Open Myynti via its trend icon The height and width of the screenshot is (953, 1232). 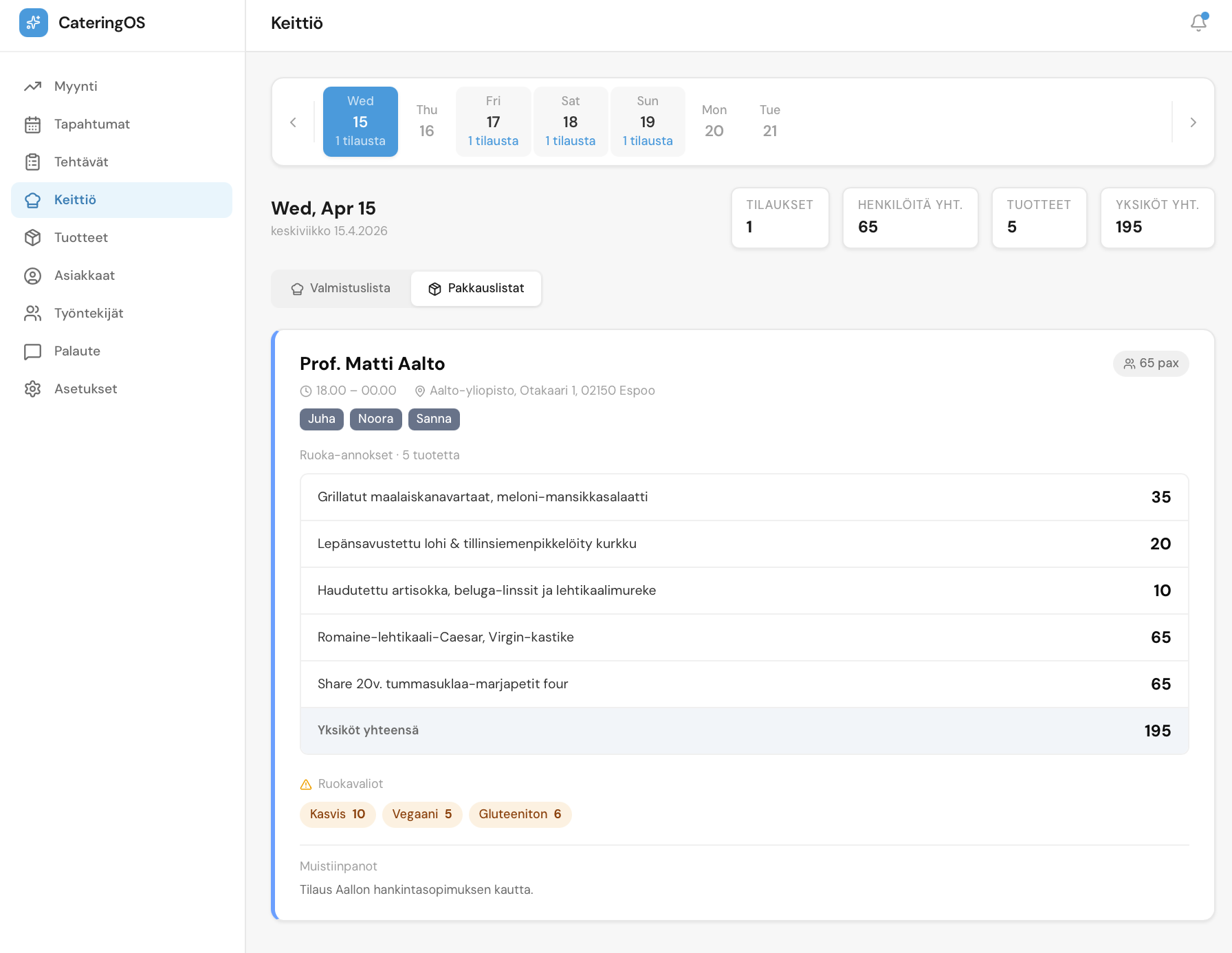pyautogui.click(x=32, y=87)
